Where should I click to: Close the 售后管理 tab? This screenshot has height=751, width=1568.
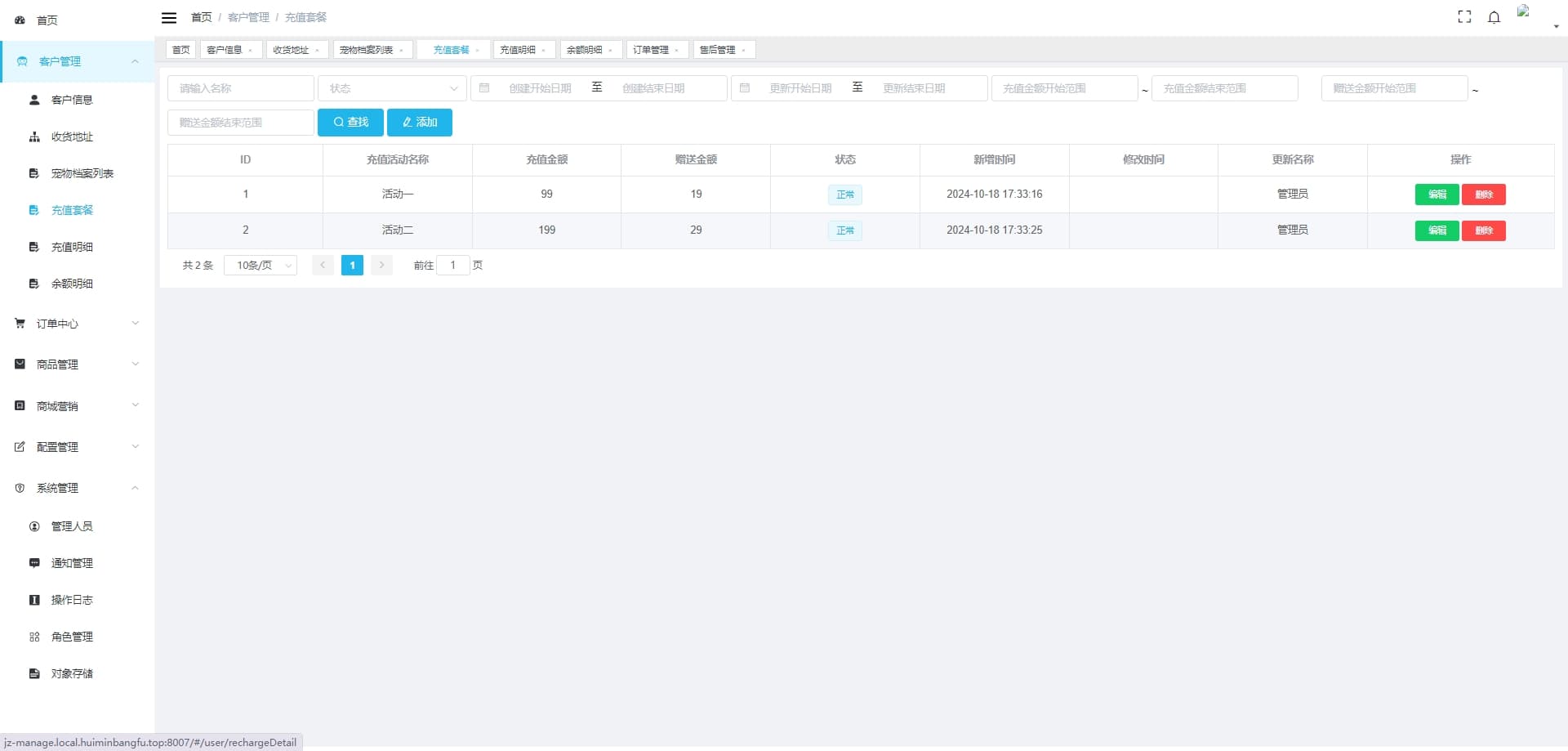point(743,51)
